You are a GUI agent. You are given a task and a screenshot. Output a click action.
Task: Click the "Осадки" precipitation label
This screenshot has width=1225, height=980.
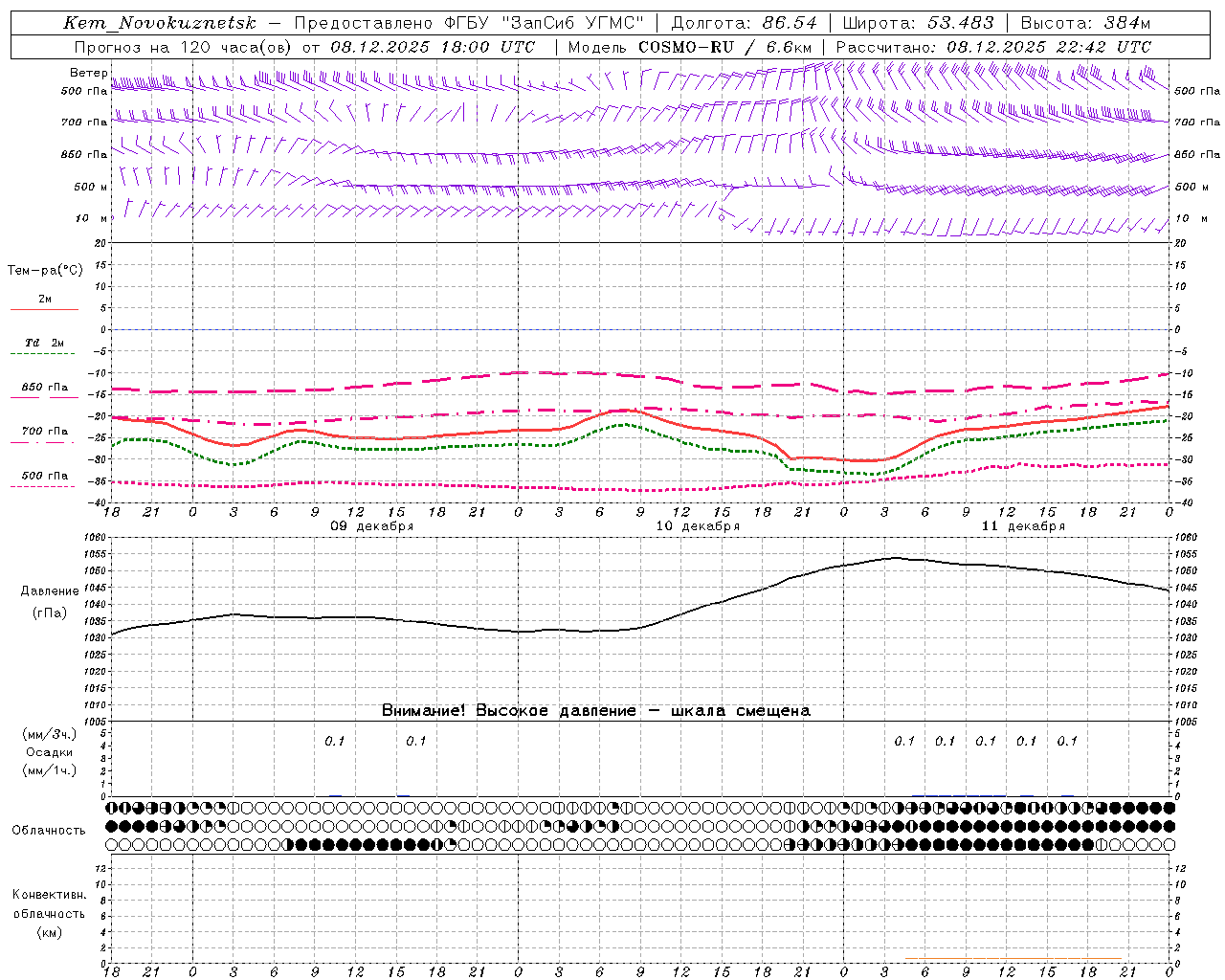pyautogui.click(x=50, y=752)
